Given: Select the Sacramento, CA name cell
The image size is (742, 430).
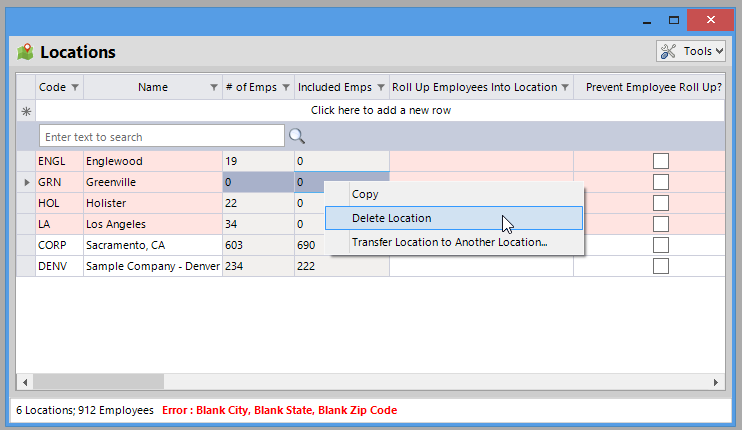Looking at the screenshot, I should click(x=153, y=245).
